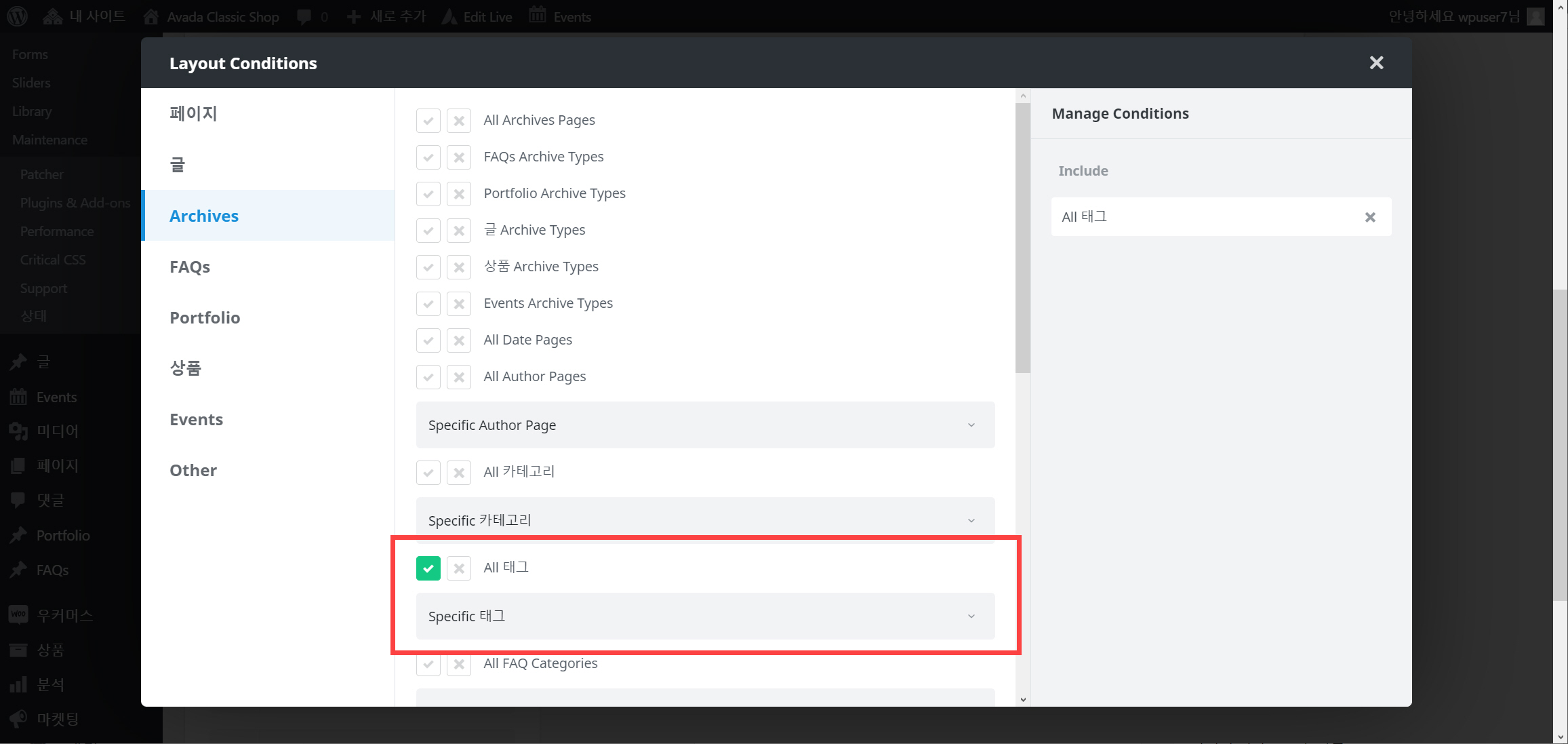Image resolution: width=1568 pixels, height=744 pixels.
Task: Click the conditions list scroll-down arrow
Action: pyautogui.click(x=1023, y=699)
